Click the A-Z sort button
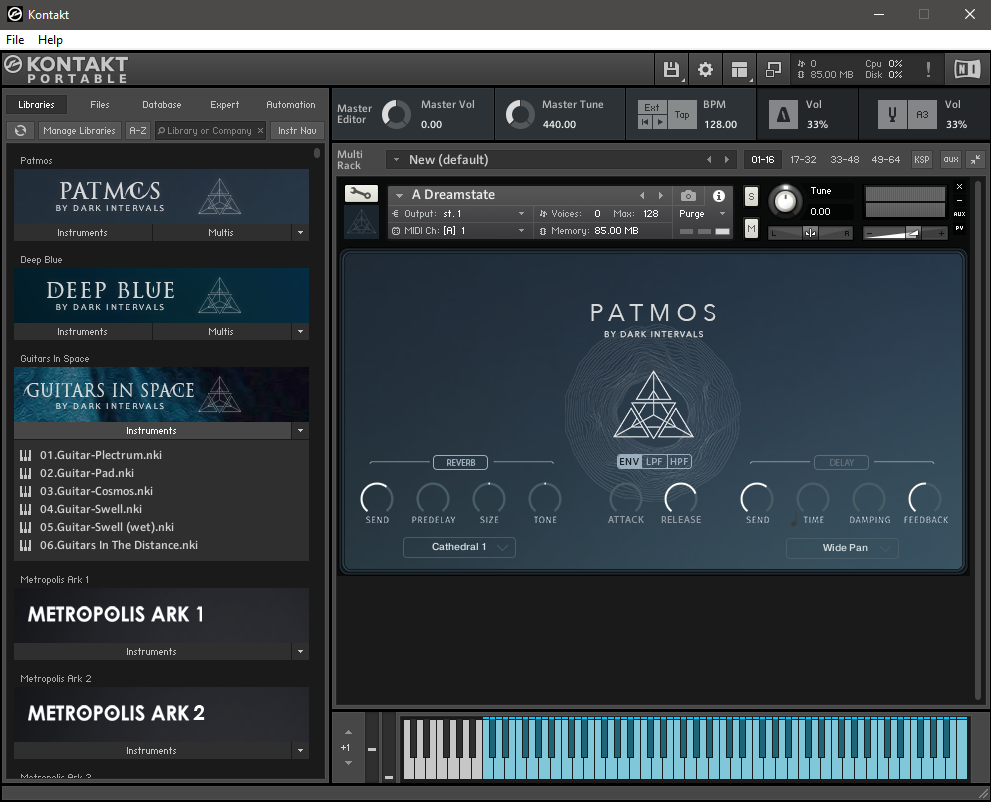The width and height of the screenshot is (991, 802). [x=138, y=130]
